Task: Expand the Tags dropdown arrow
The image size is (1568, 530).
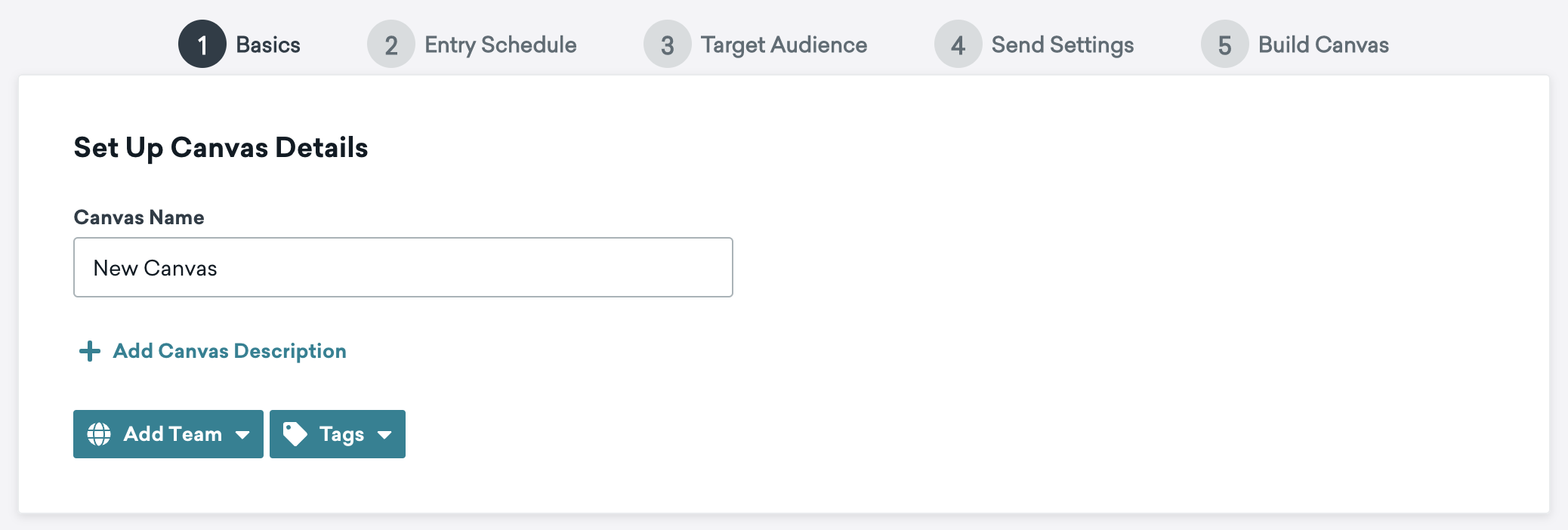Action: click(x=384, y=435)
